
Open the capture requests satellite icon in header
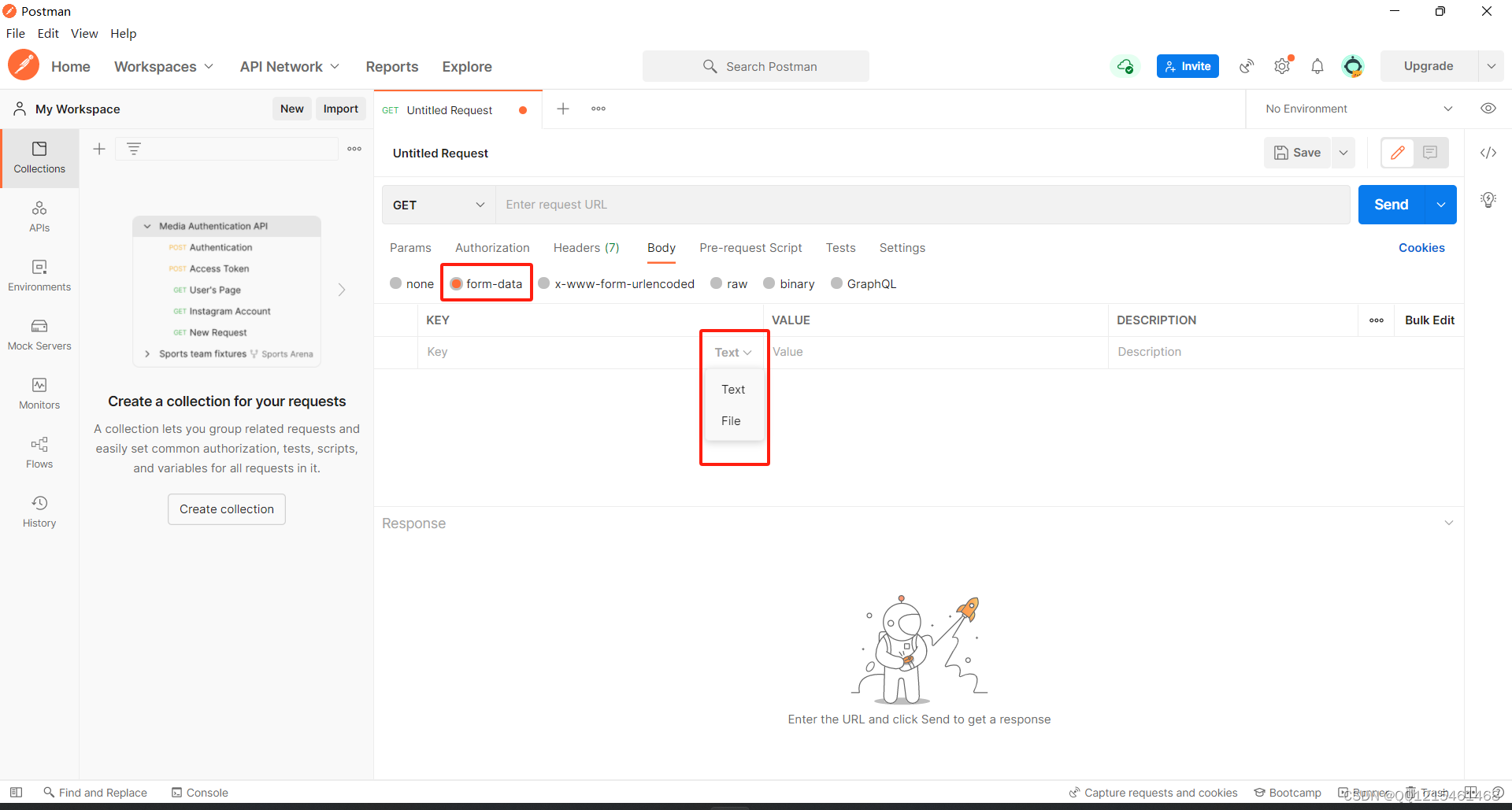[x=1247, y=66]
